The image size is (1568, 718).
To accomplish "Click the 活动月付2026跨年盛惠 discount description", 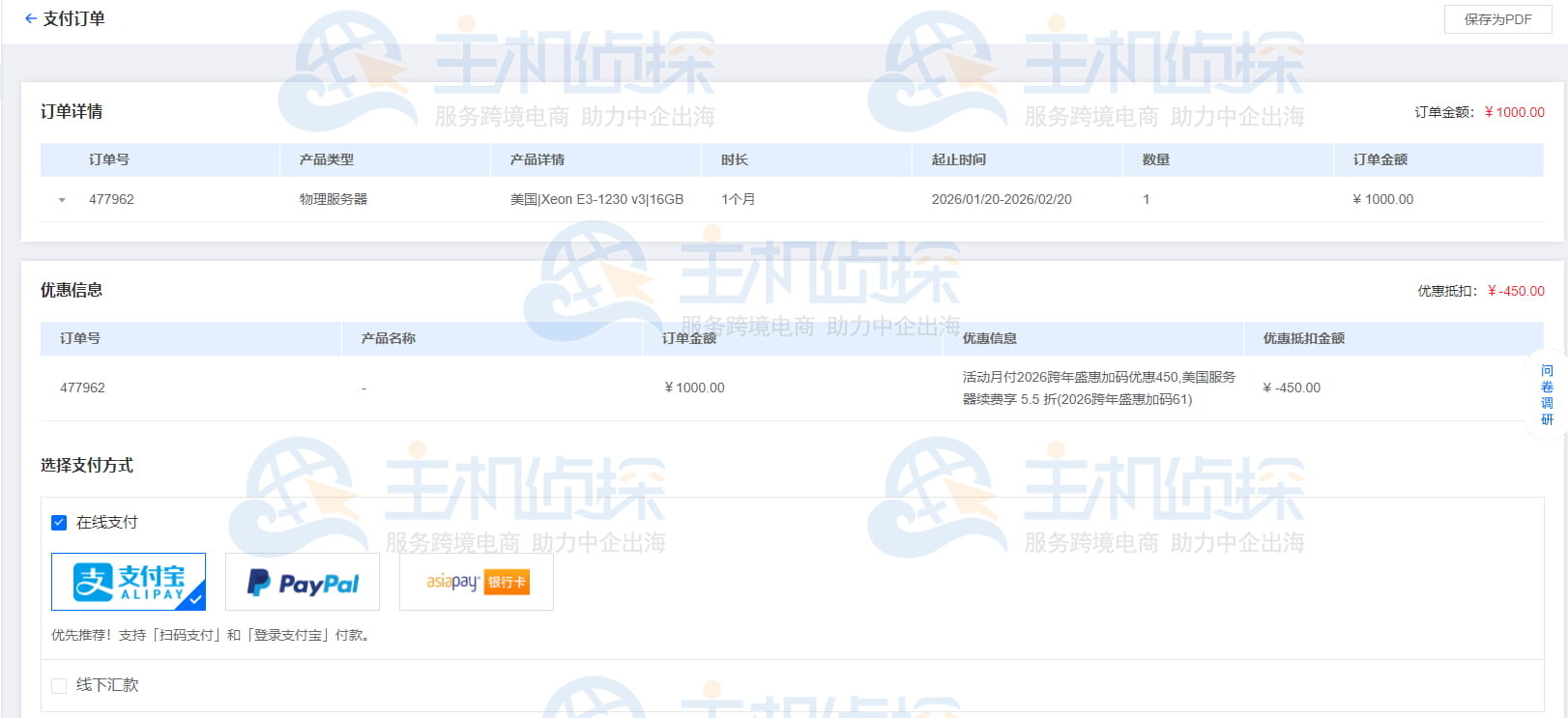I will point(1099,388).
